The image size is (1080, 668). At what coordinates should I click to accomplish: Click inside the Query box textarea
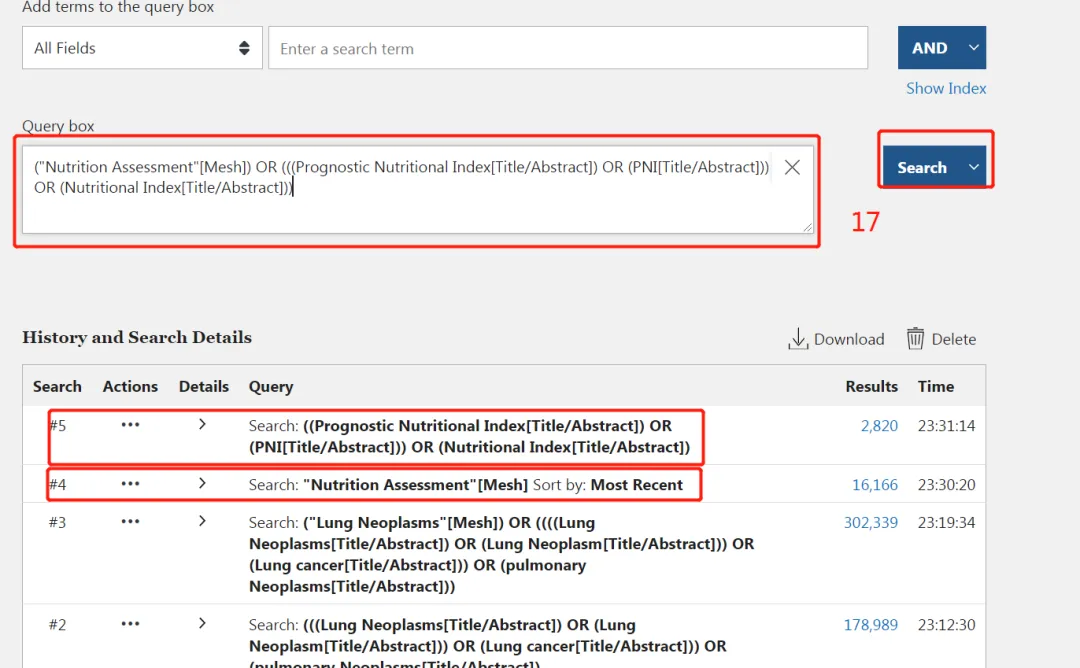pos(417,189)
